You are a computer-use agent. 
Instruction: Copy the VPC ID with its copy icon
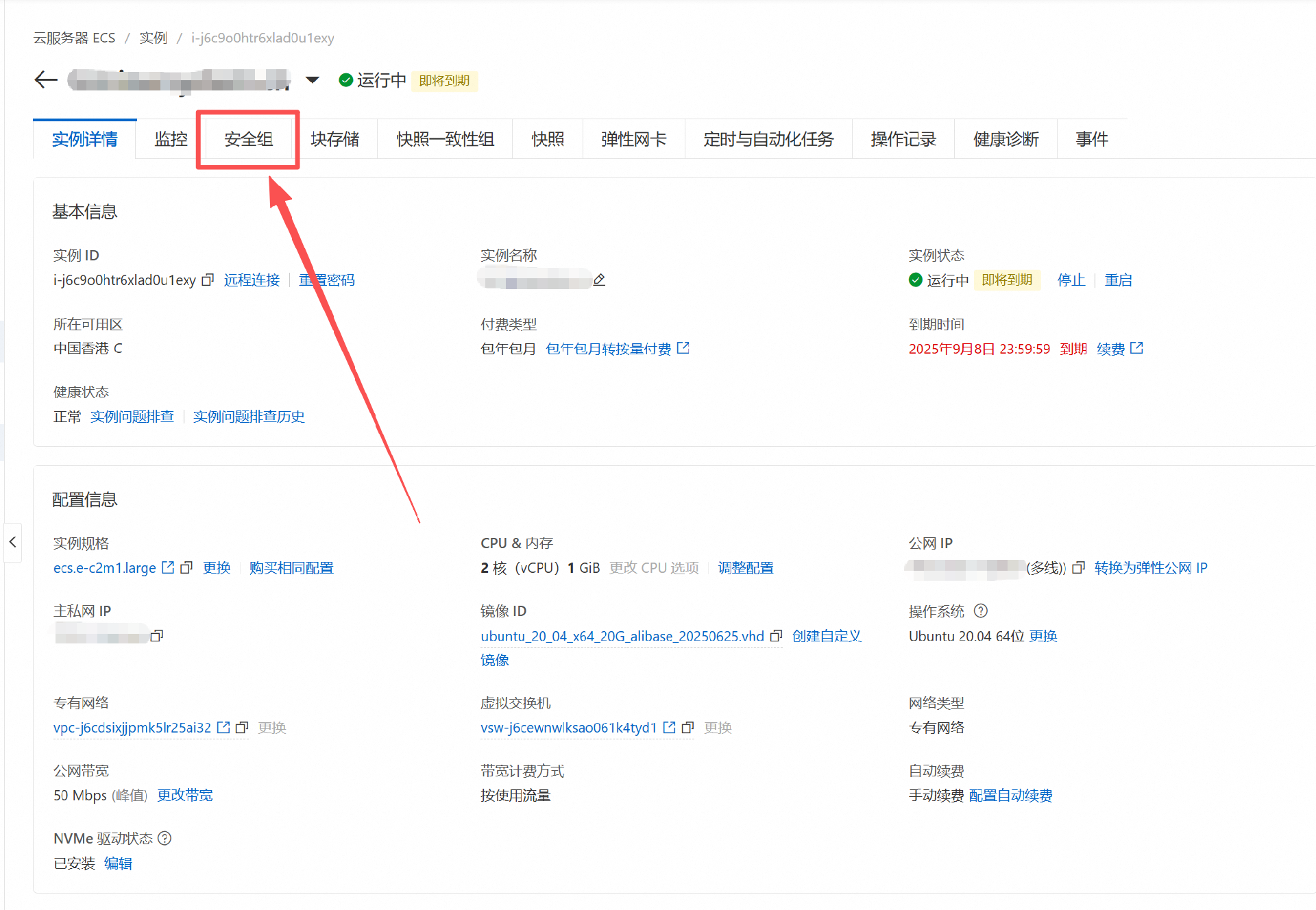(x=242, y=728)
